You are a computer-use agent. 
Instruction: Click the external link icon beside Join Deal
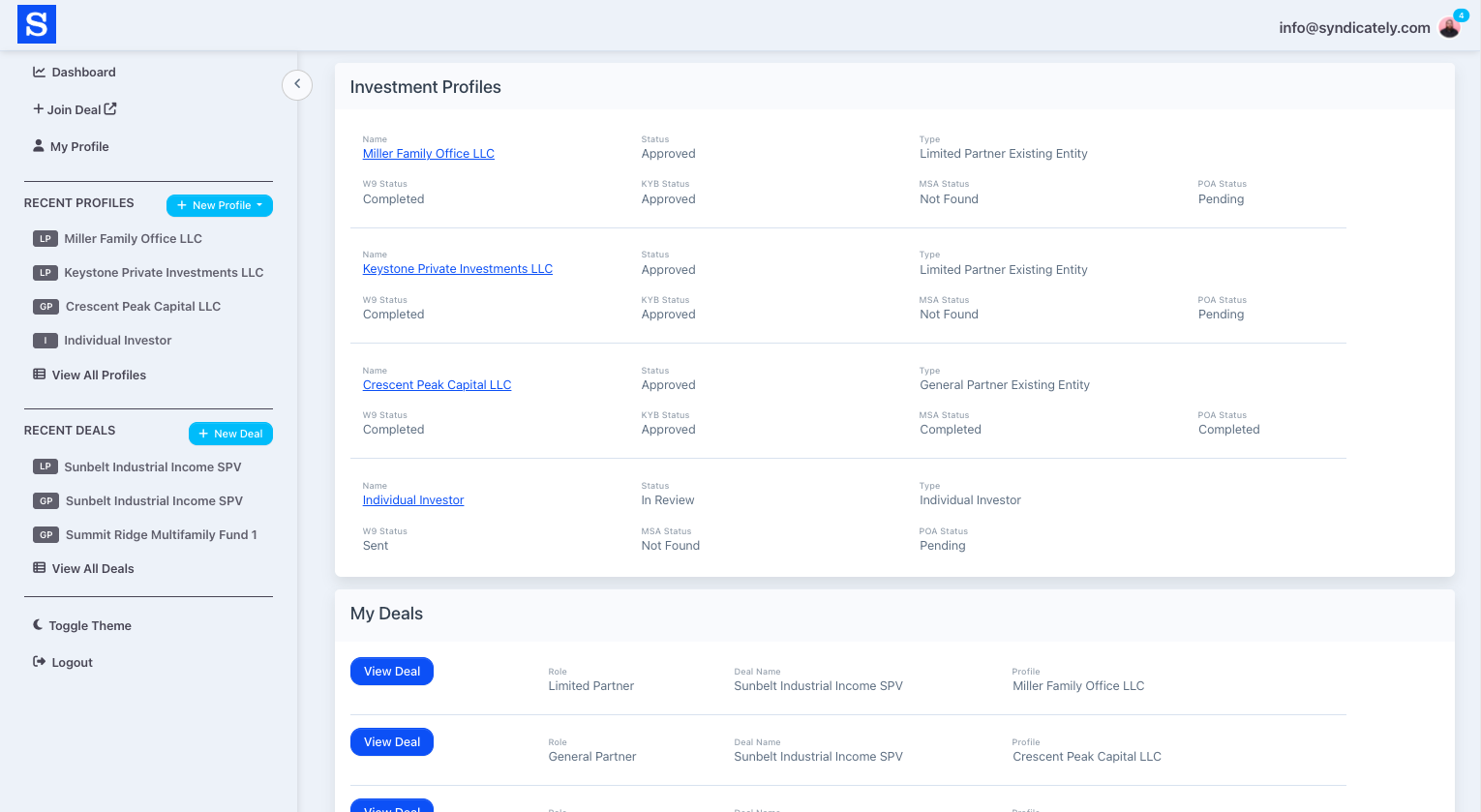110,109
